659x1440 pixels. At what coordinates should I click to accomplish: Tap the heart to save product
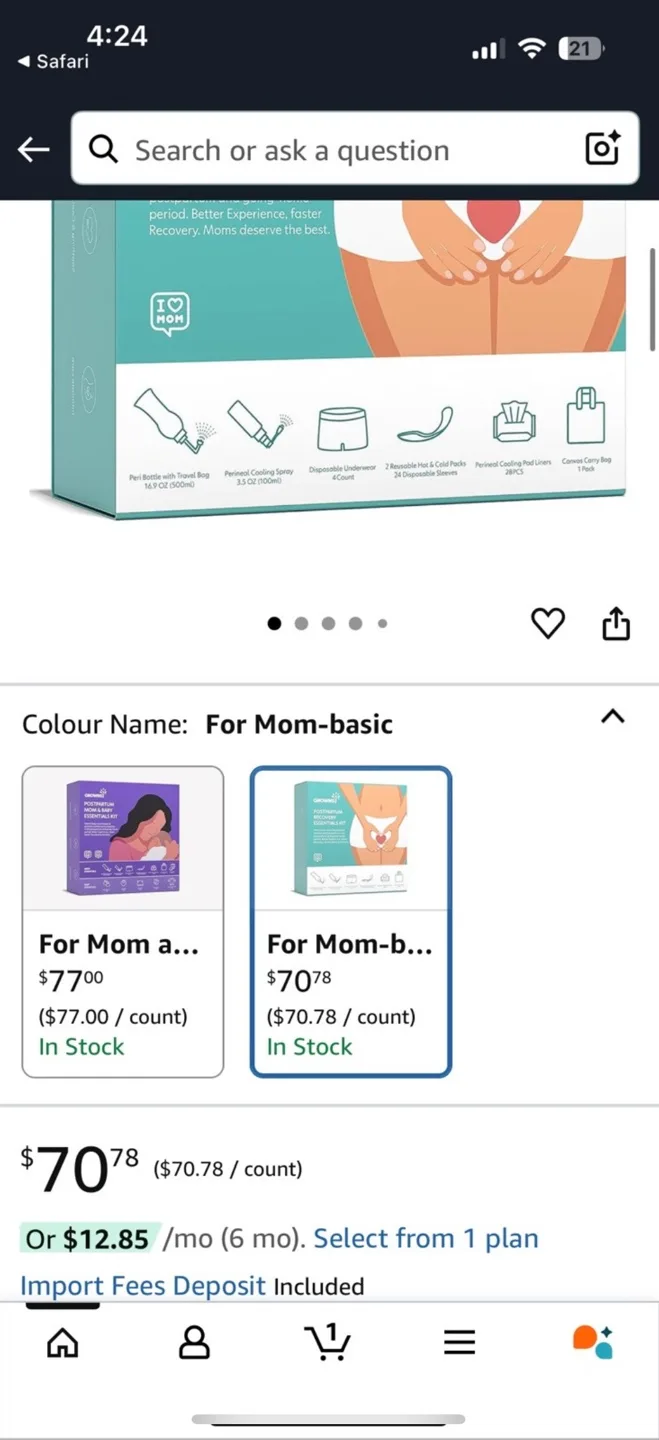(x=547, y=622)
